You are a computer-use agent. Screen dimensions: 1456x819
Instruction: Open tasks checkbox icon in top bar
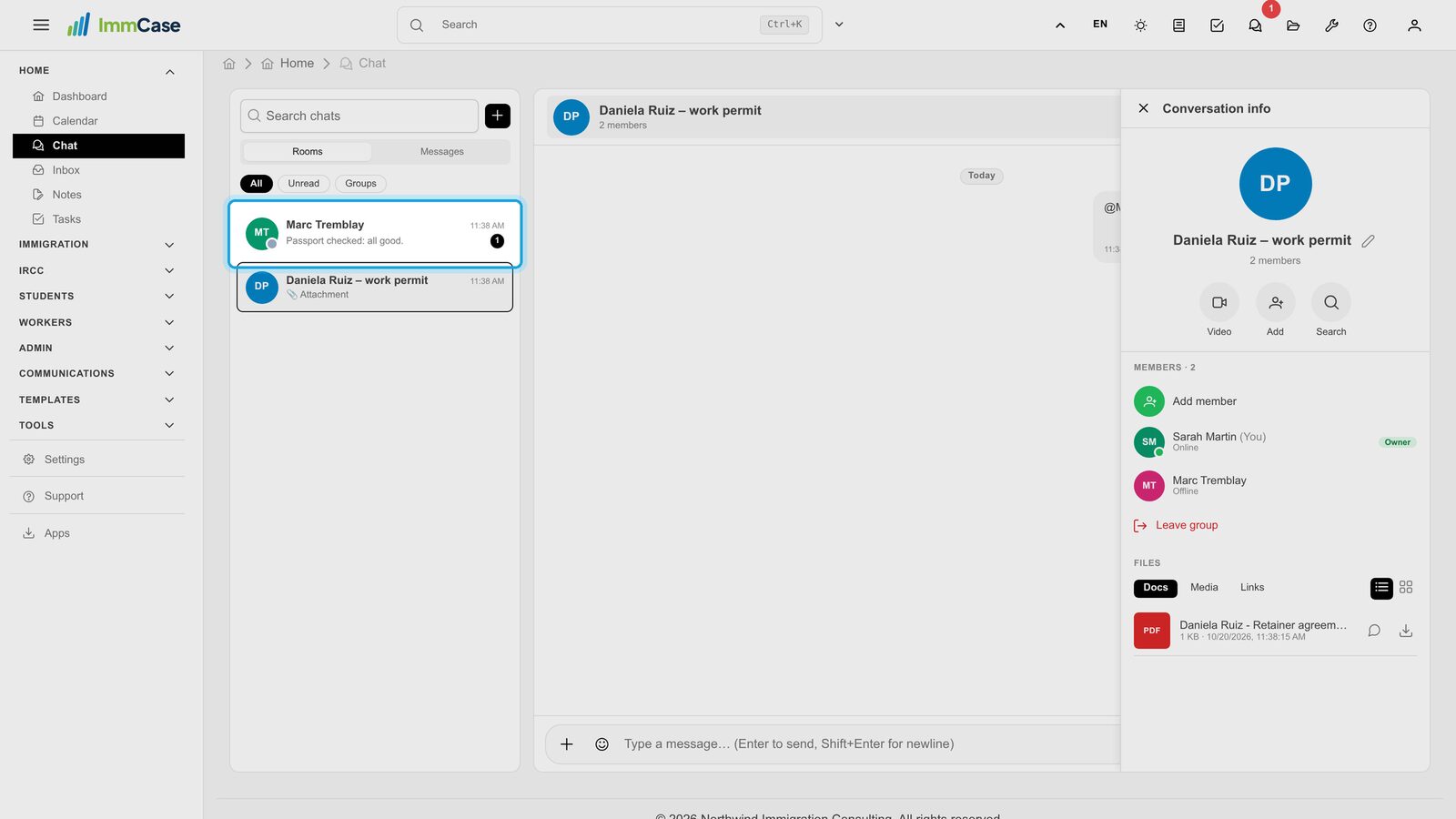point(1217,25)
